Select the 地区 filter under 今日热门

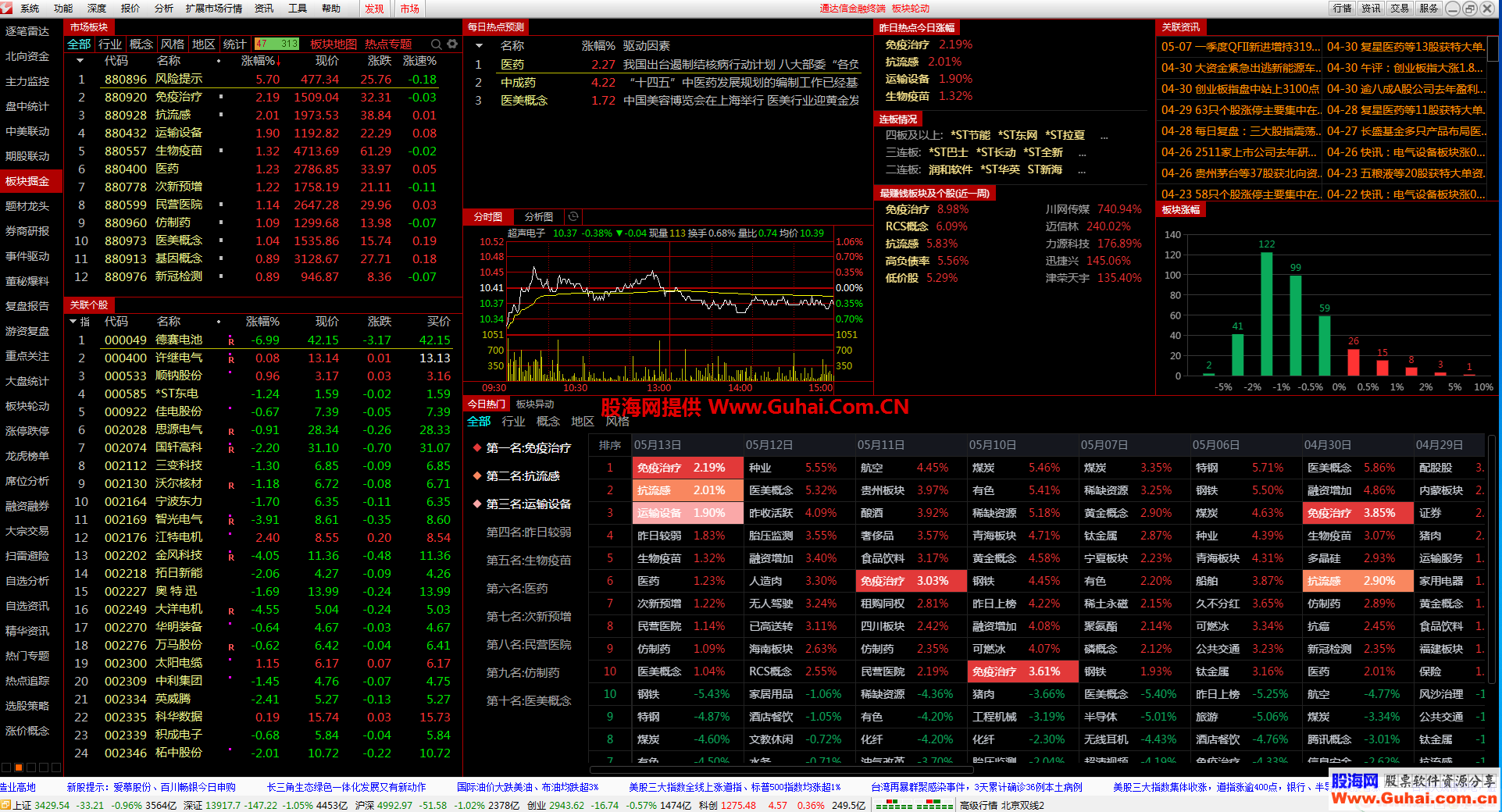point(583,421)
